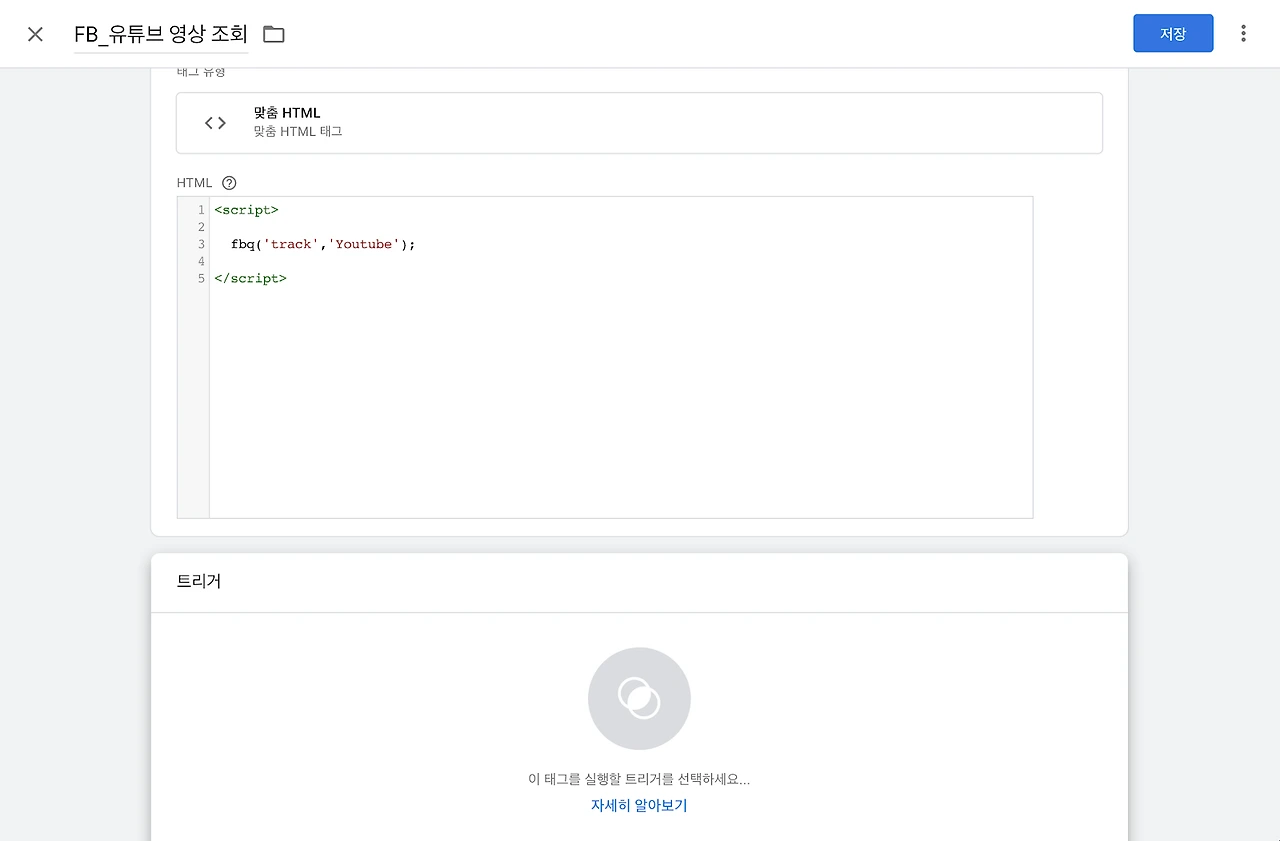Select the 맞춤 HTML tag type card
Screen dimensions: 1280x841
(639, 123)
